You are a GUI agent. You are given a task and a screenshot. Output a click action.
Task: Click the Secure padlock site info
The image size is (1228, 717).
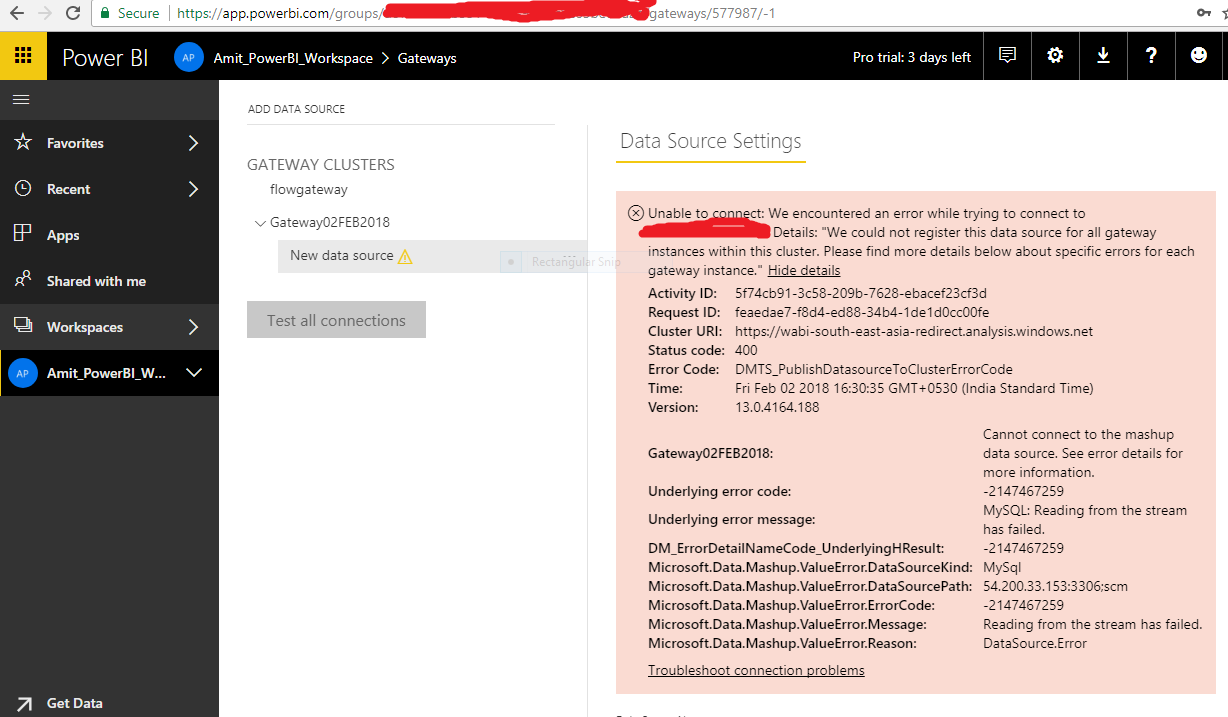click(130, 13)
